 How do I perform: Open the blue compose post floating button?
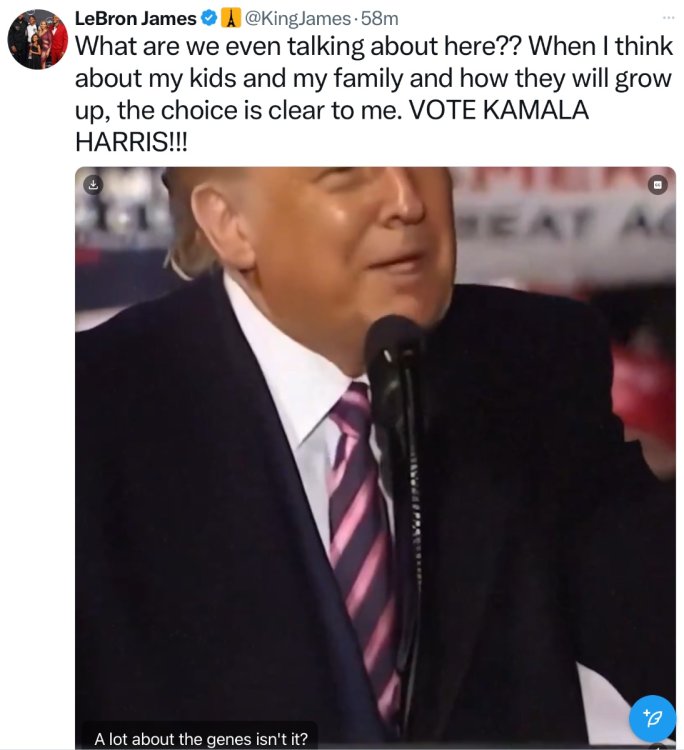tap(652, 718)
